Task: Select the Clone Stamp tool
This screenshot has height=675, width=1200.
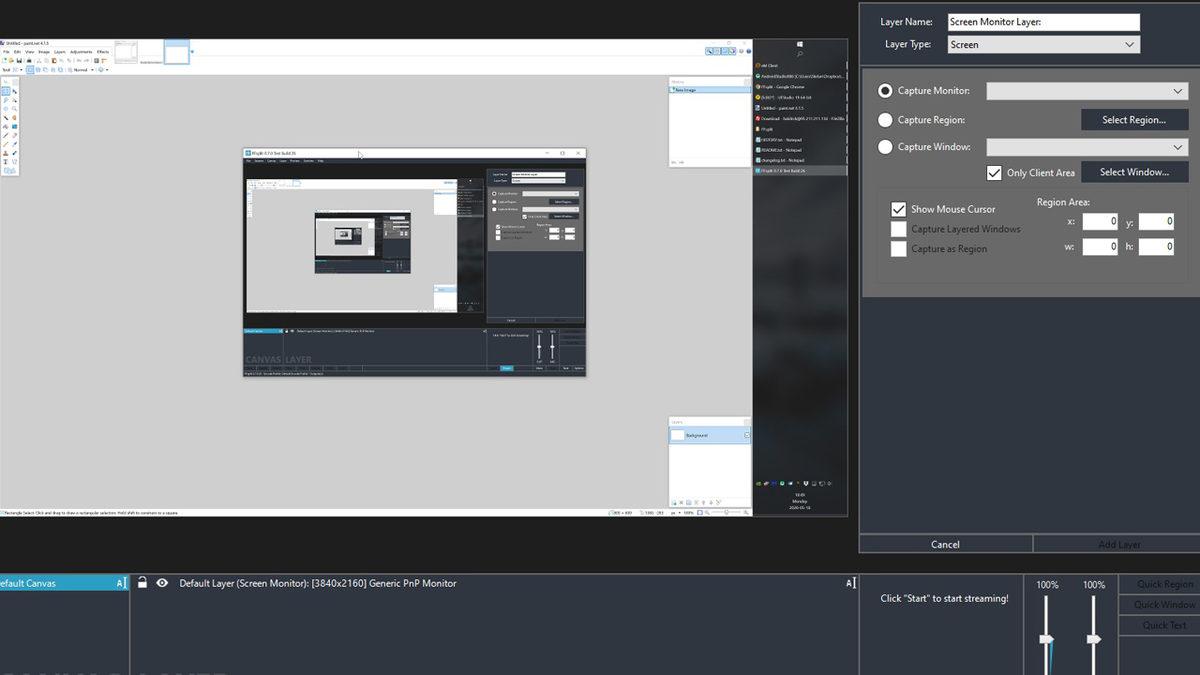Action: point(5,153)
